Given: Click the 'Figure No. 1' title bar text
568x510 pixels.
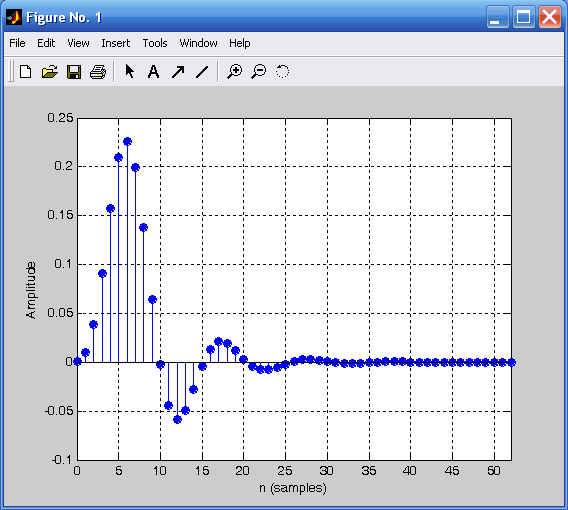Looking at the screenshot, I should 64,17.
